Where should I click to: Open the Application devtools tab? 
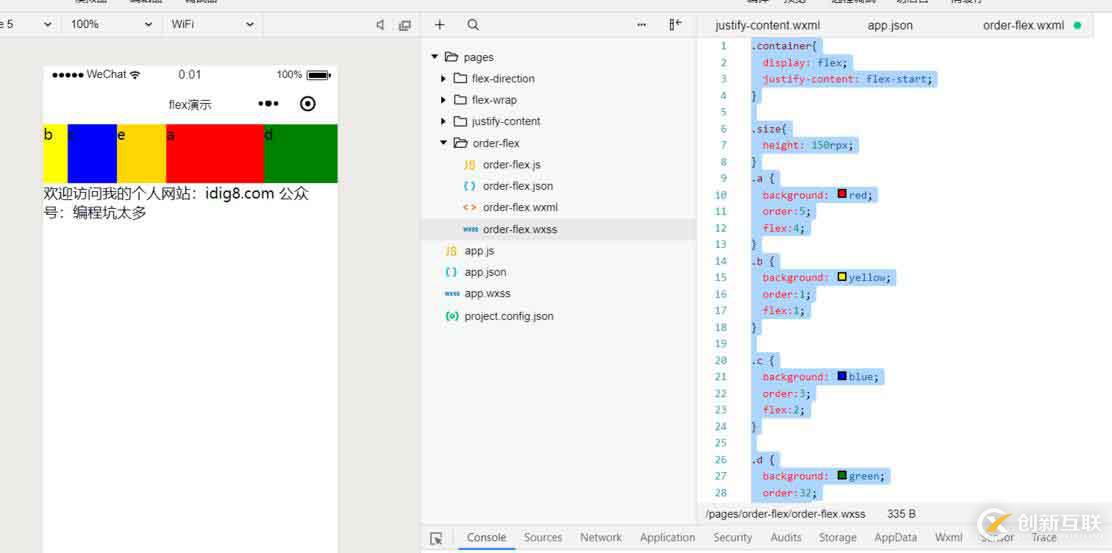coord(667,537)
